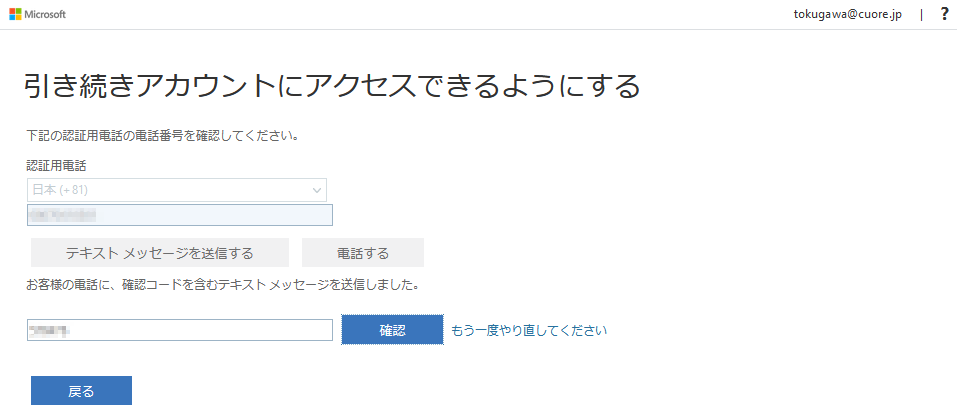Click the country selector chevron arrow
Screen dimensions: 957x412
point(317,190)
